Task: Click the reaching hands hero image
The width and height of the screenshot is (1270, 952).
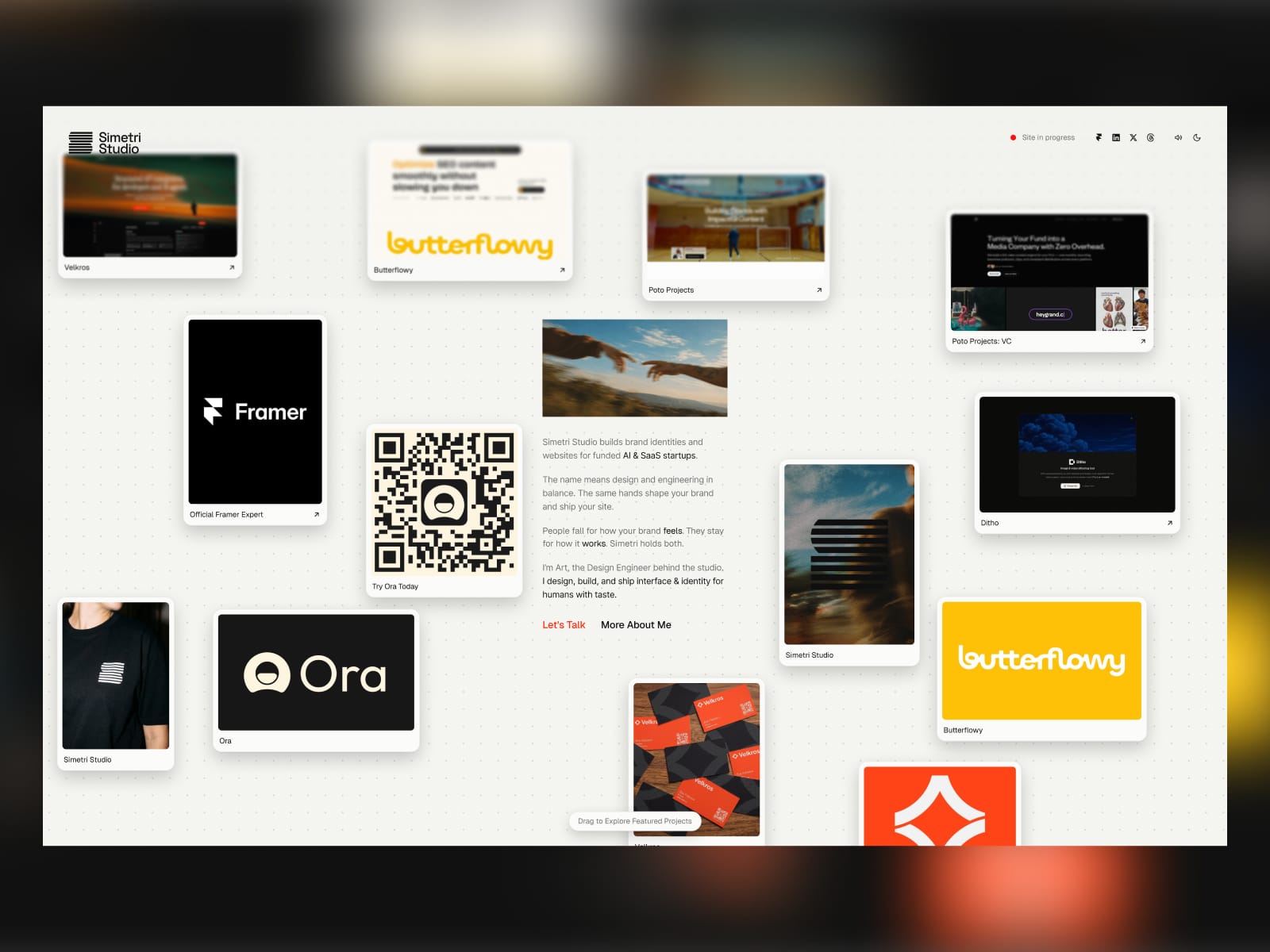Action: pos(635,368)
